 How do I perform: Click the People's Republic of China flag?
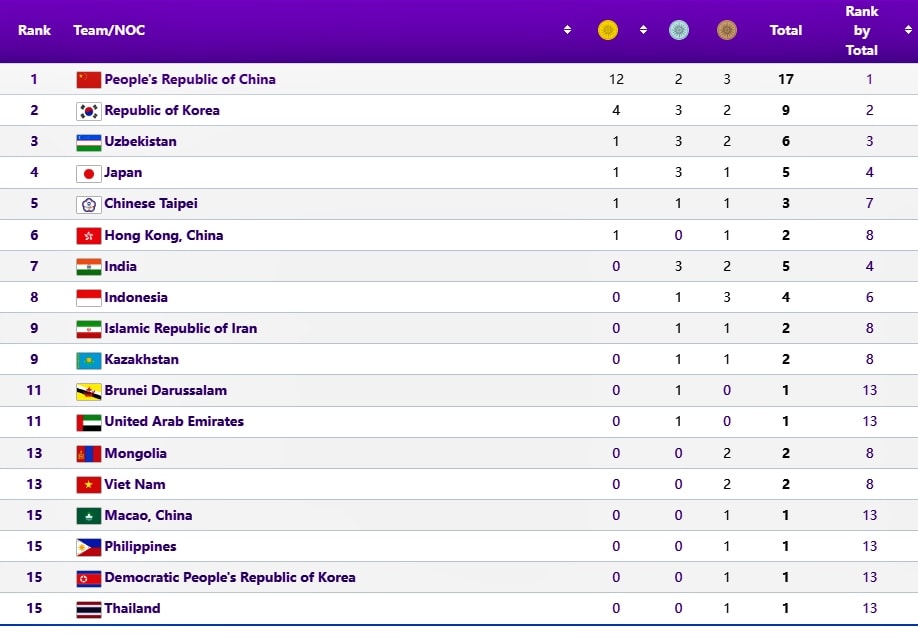click(88, 80)
